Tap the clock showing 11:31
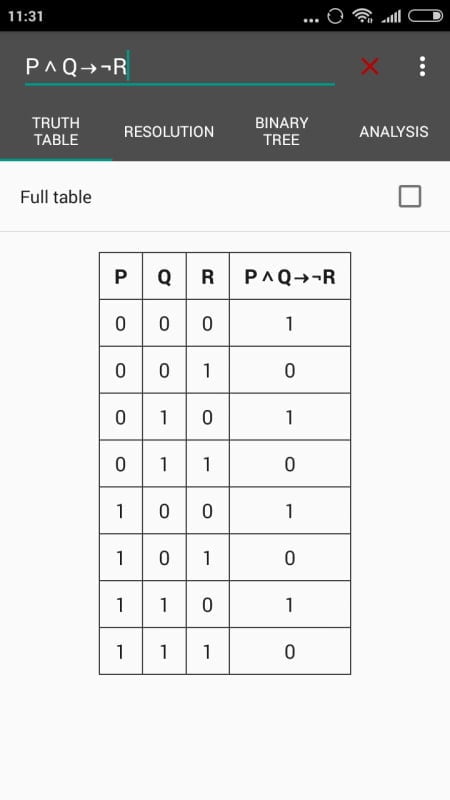Viewport: 450px width, 800px height. pyautogui.click(x=26, y=16)
